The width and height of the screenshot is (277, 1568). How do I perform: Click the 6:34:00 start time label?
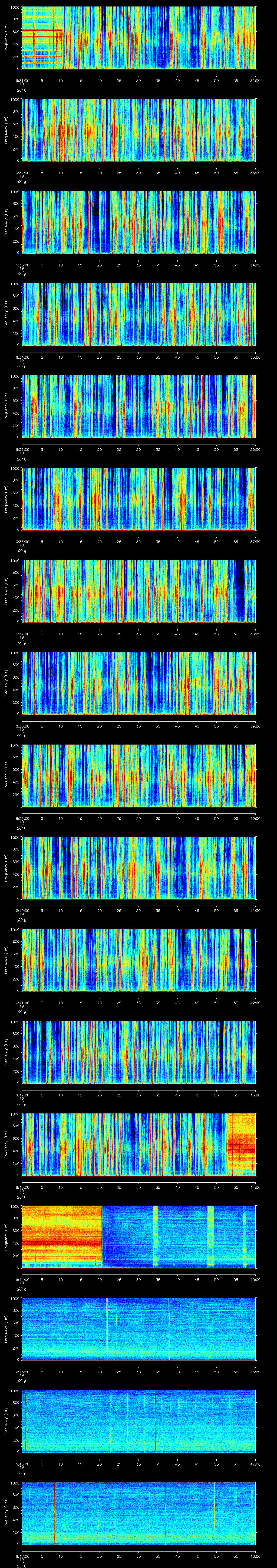(22, 357)
